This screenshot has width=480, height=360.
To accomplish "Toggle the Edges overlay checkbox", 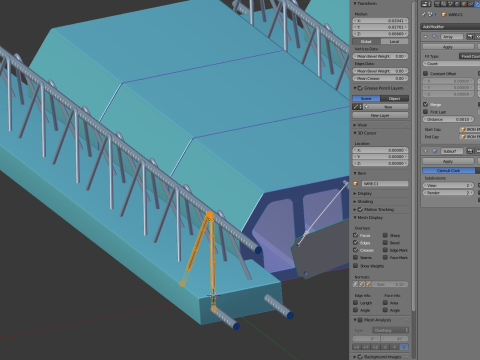I will tap(356, 243).
